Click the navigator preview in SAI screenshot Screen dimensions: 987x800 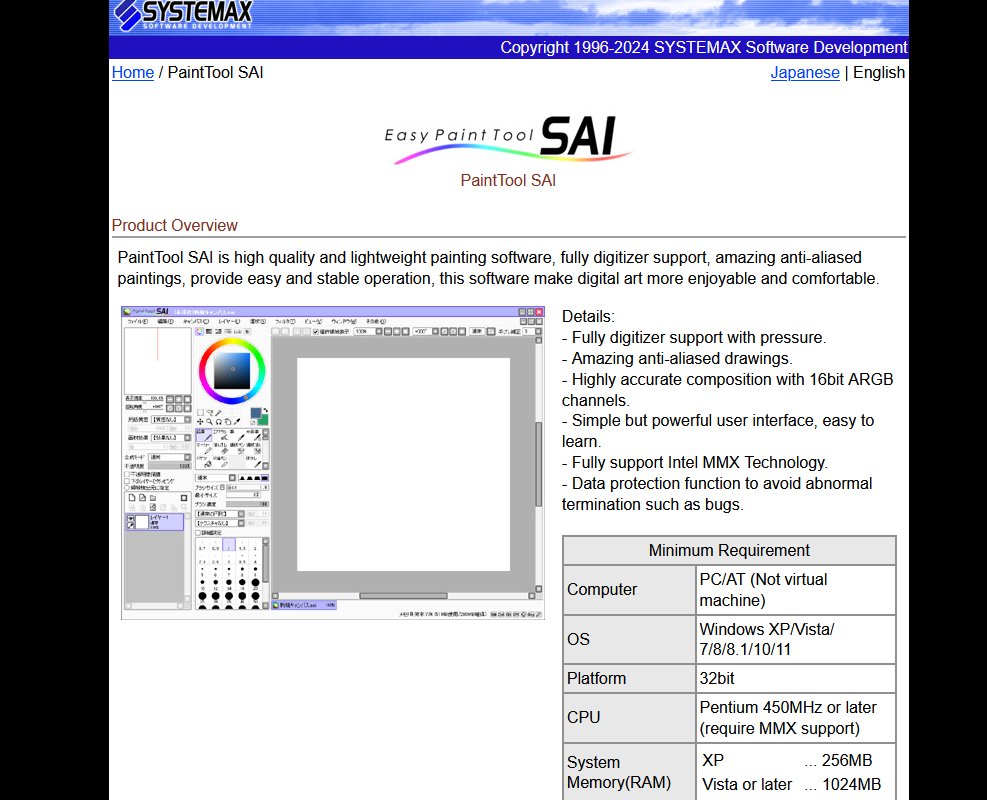click(x=158, y=361)
